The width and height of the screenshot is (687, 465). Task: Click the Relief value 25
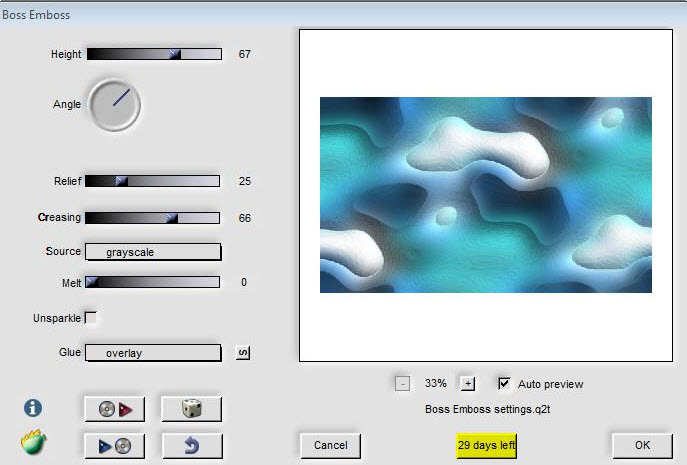(244, 181)
